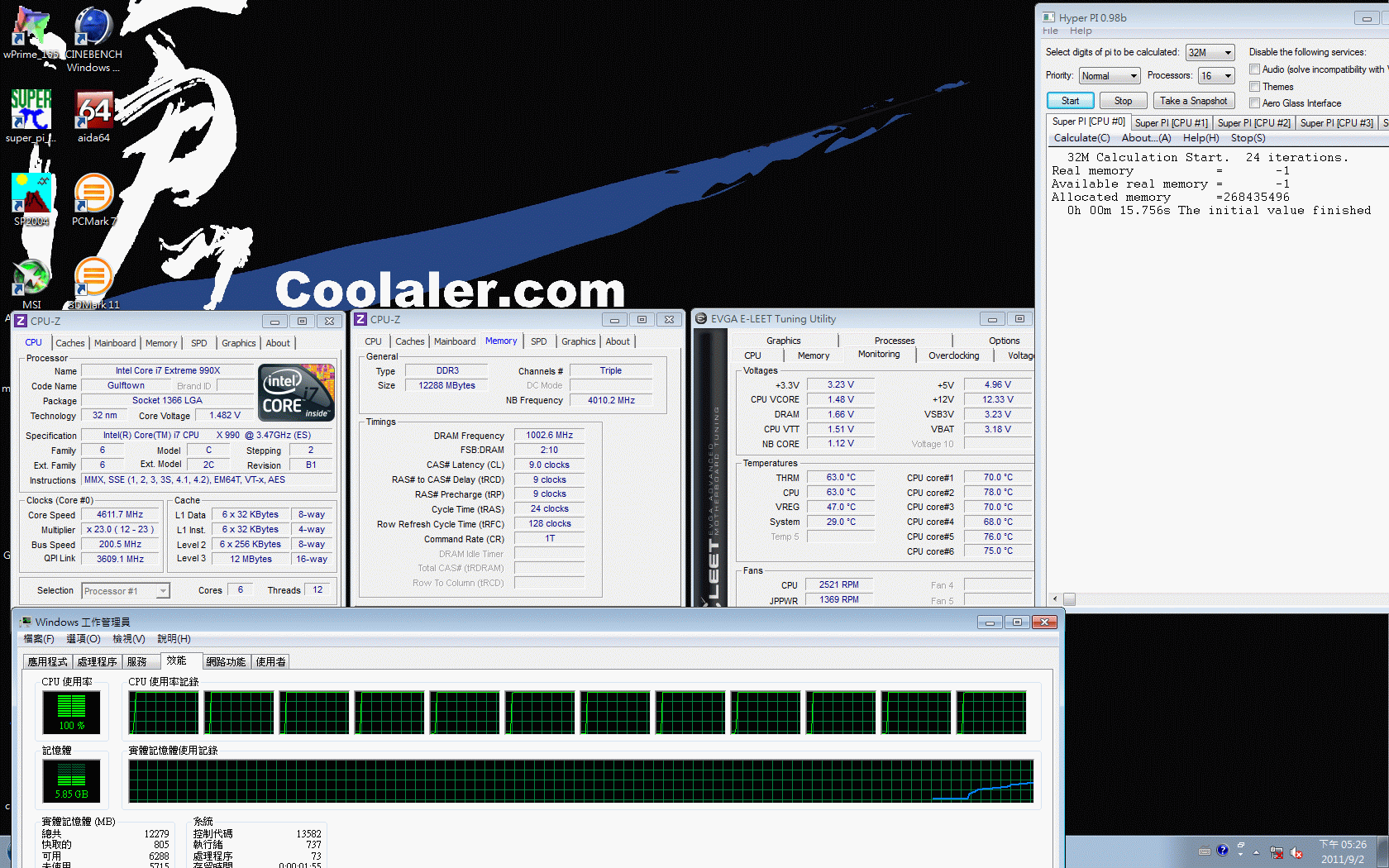
Task: Click the Hyper PI horizontal scrollbar left arrow
Action: 1054,599
